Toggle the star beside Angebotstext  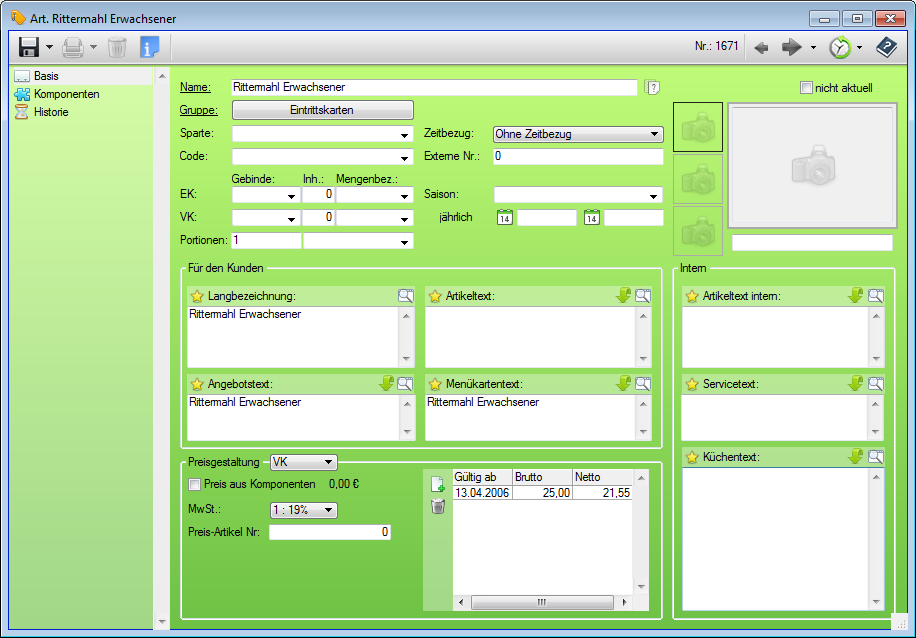tap(197, 384)
